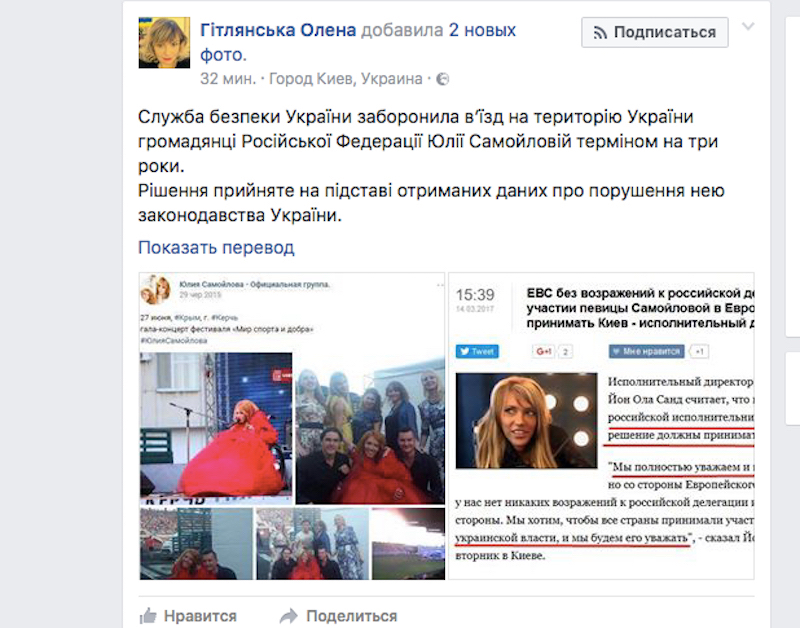Click the public globe privacy icon
Viewport: 800px width, 628px height.
pyautogui.click(x=442, y=79)
